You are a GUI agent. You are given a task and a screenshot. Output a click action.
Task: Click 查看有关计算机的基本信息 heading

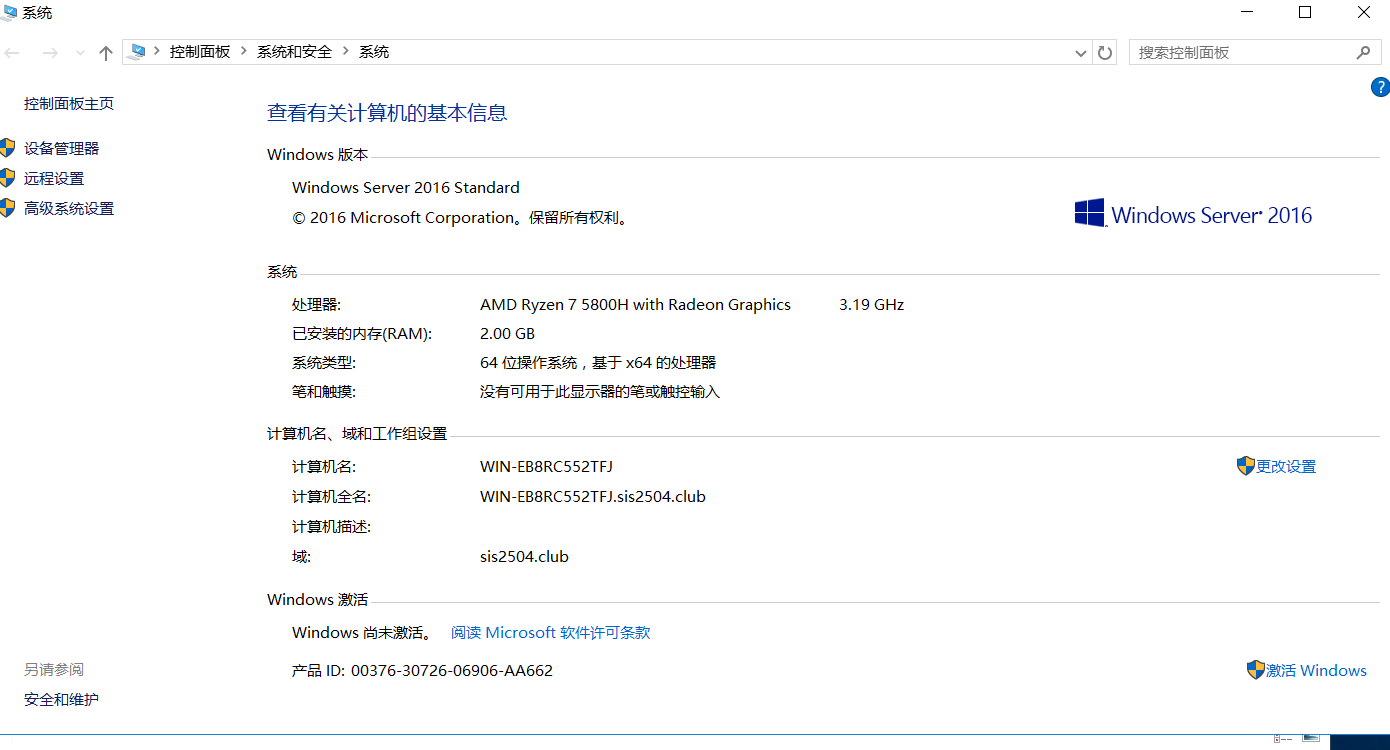(387, 113)
